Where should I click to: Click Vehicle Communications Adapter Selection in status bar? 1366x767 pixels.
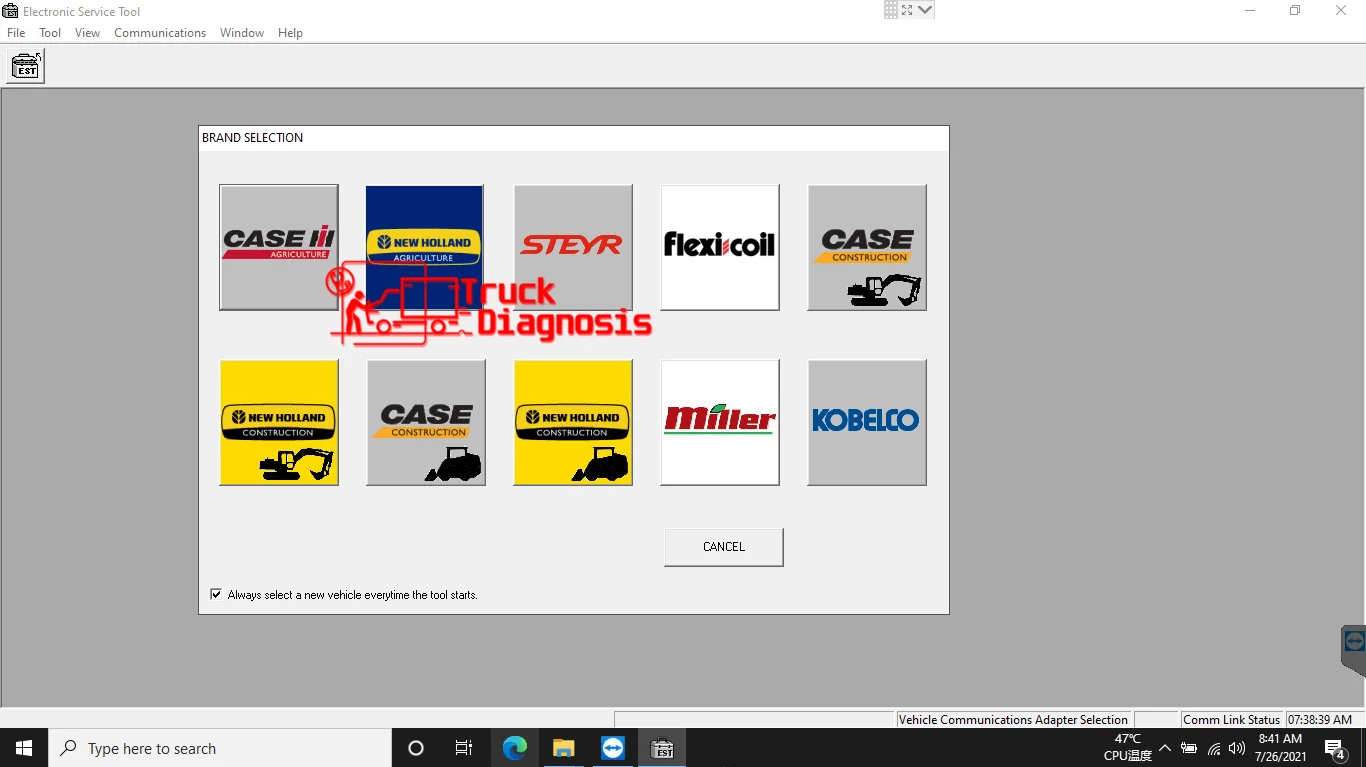point(1013,719)
